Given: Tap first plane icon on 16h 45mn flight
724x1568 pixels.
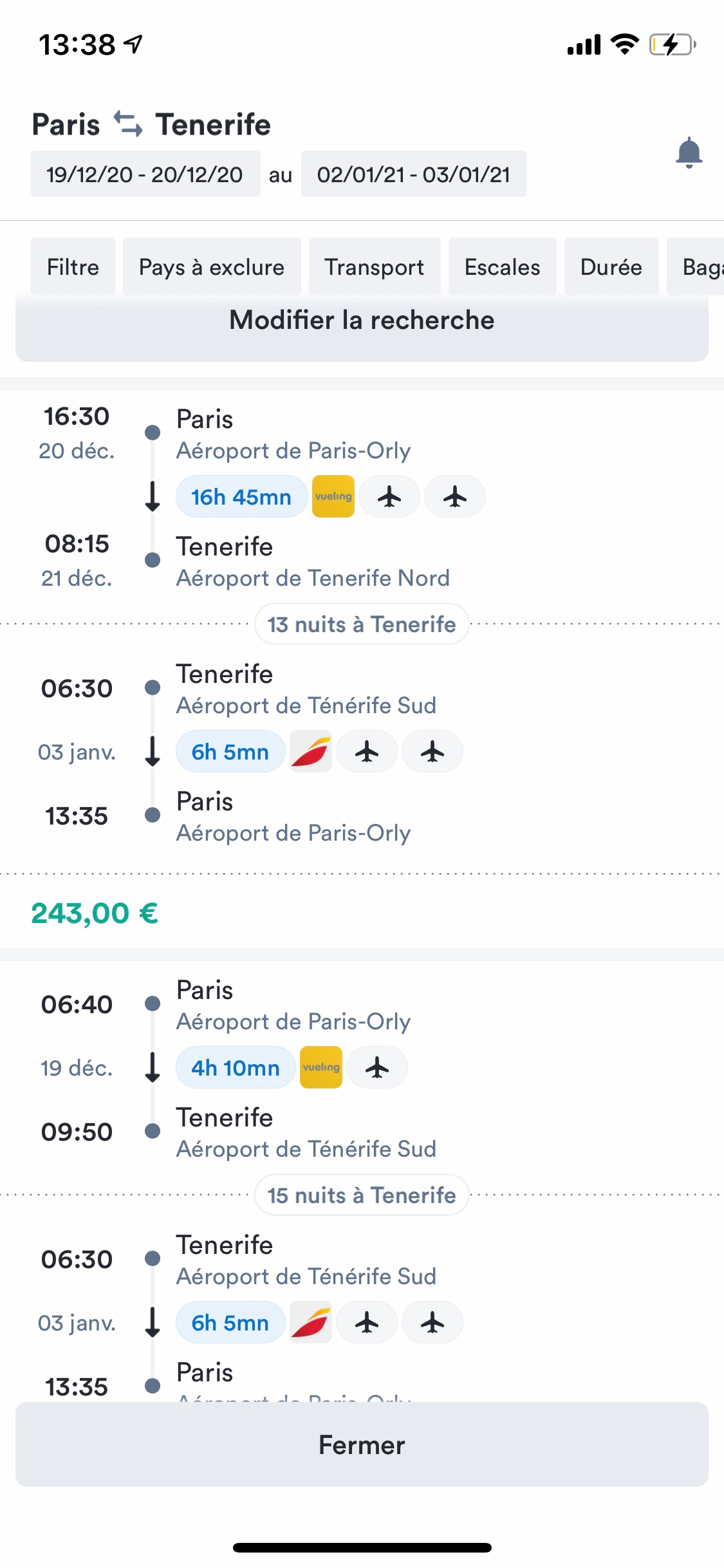Looking at the screenshot, I should [389, 497].
